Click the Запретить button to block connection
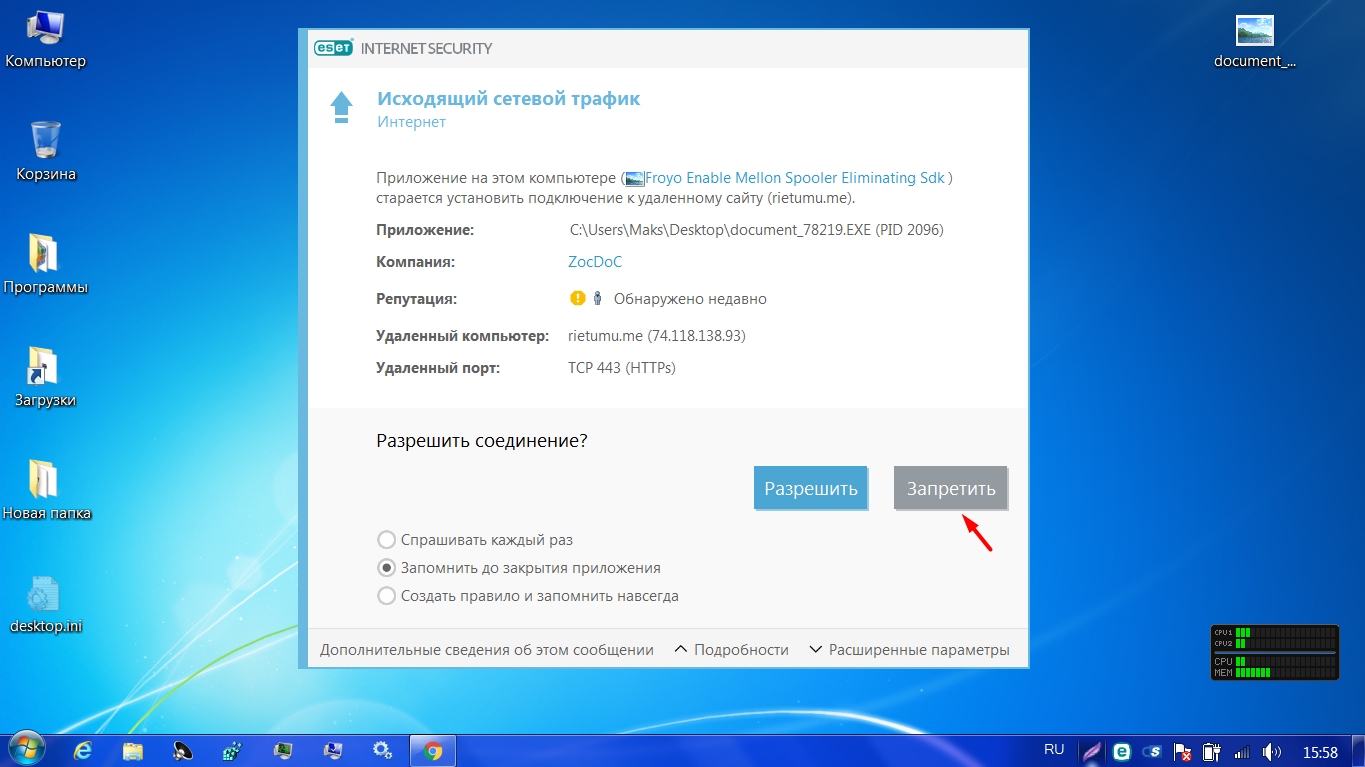Image resolution: width=1365 pixels, height=767 pixels. [951, 489]
